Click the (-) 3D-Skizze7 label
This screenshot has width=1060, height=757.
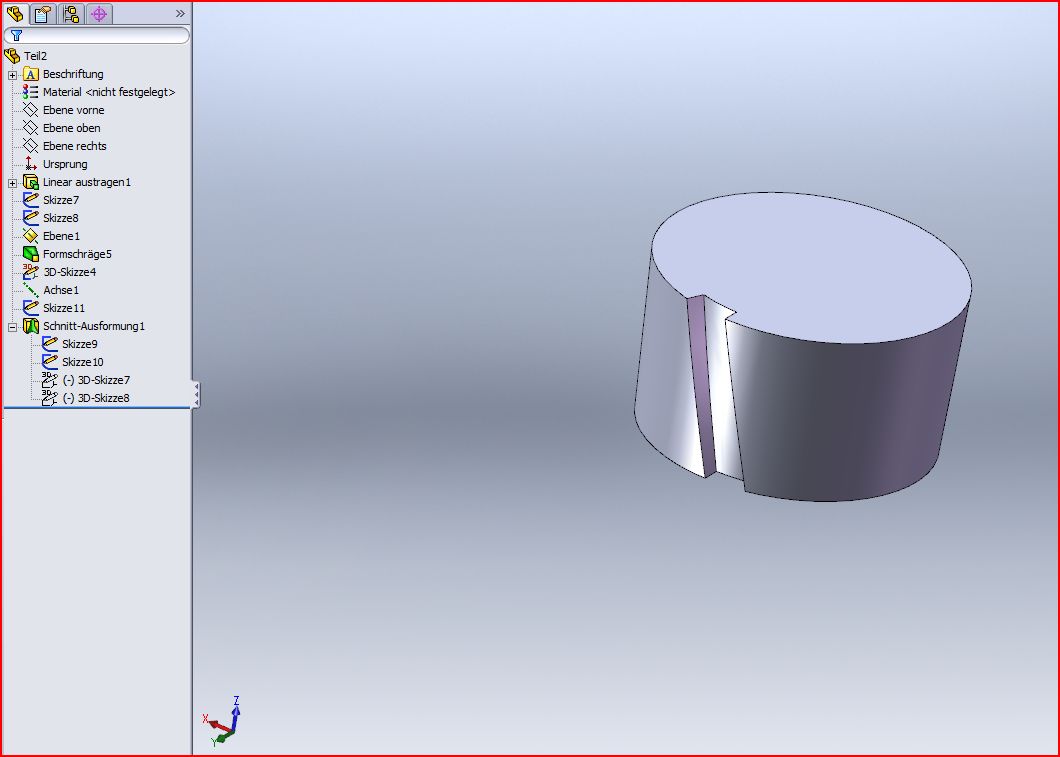[x=96, y=380]
